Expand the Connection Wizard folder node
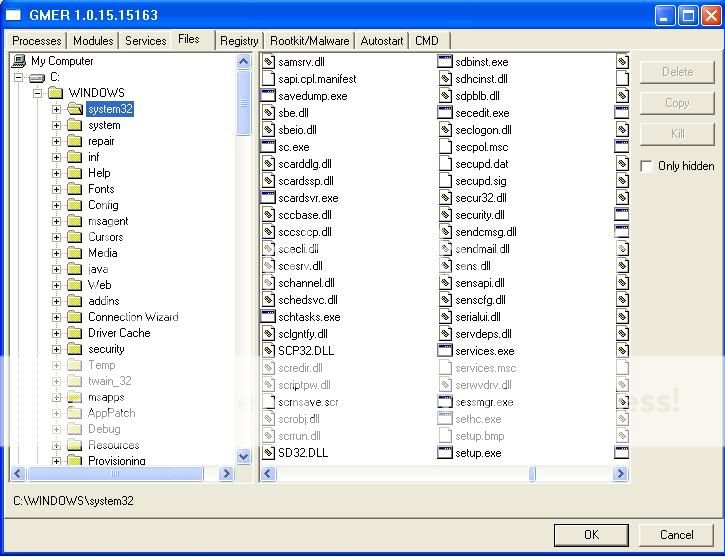725x557 pixels. point(56,317)
